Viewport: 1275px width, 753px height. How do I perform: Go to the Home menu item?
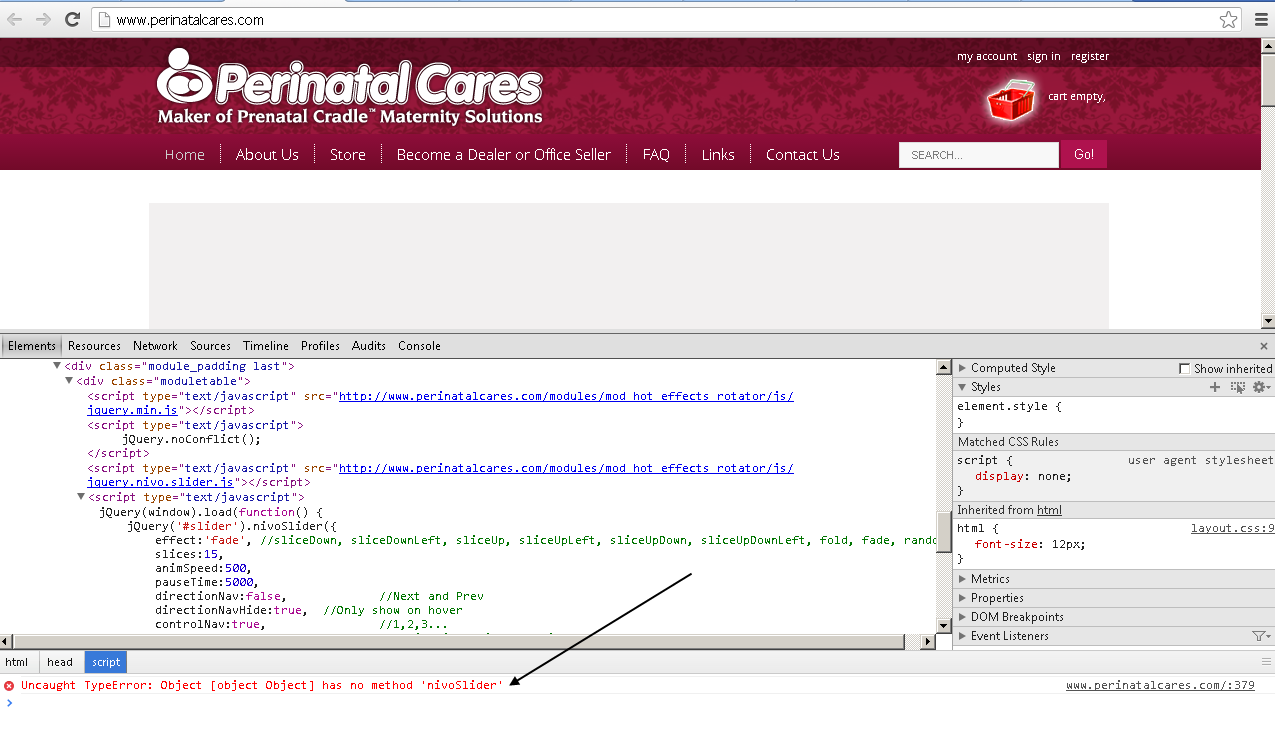[x=185, y=155]
